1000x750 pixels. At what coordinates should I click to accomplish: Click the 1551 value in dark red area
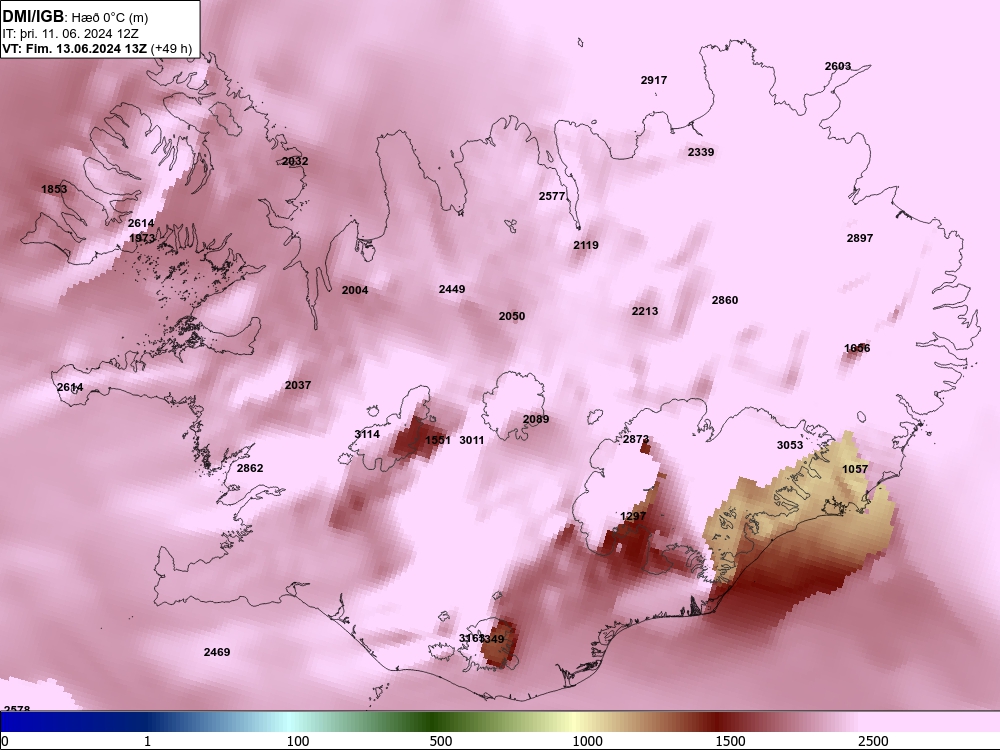pos(438,441)
